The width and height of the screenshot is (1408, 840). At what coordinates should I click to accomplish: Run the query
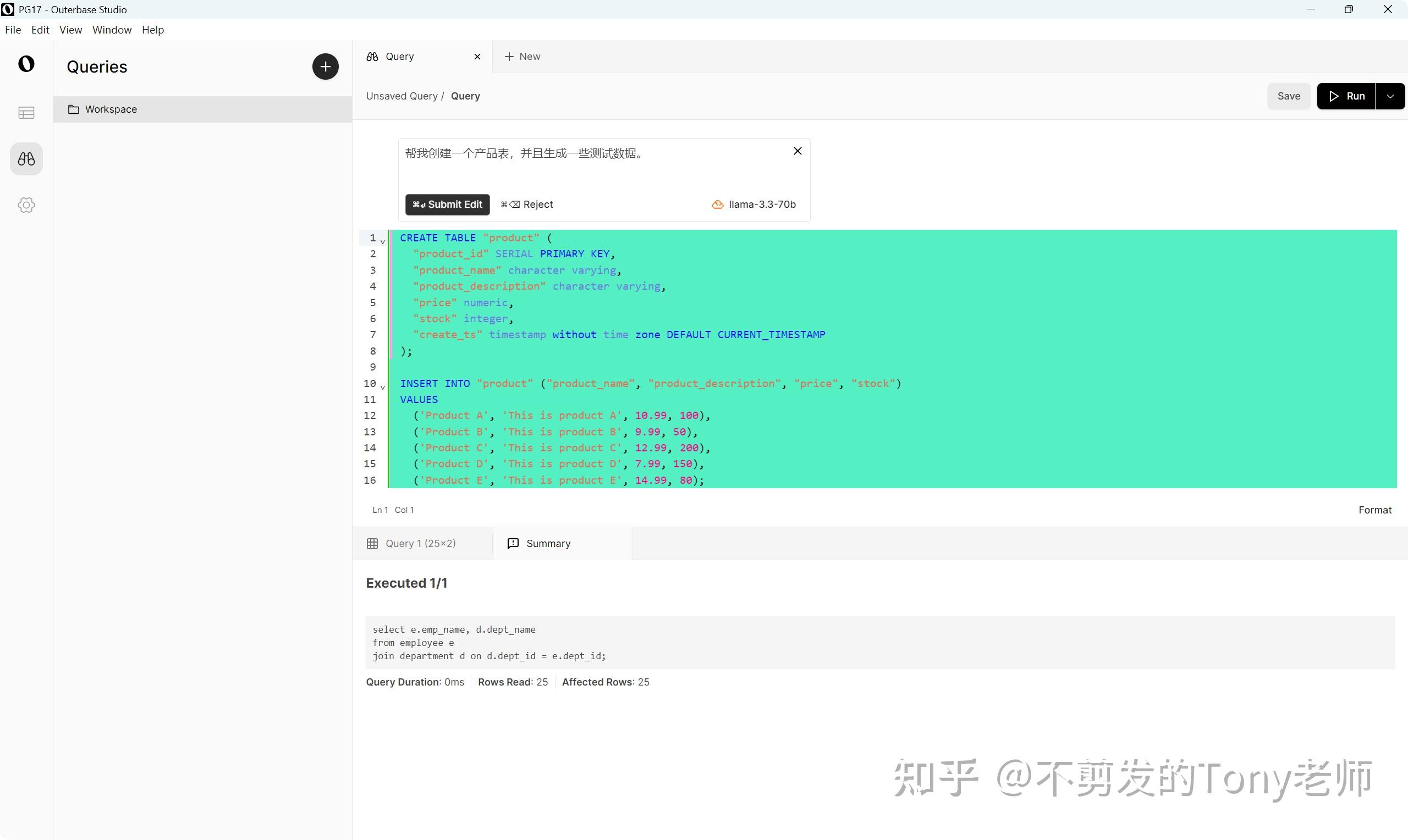click(1346, 96)
